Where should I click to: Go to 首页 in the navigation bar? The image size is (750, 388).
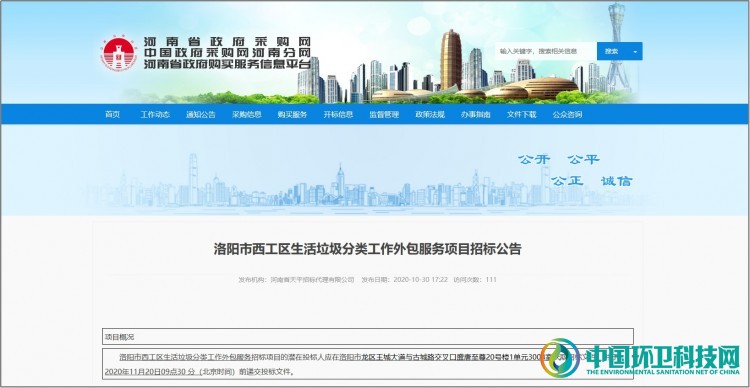112,114
